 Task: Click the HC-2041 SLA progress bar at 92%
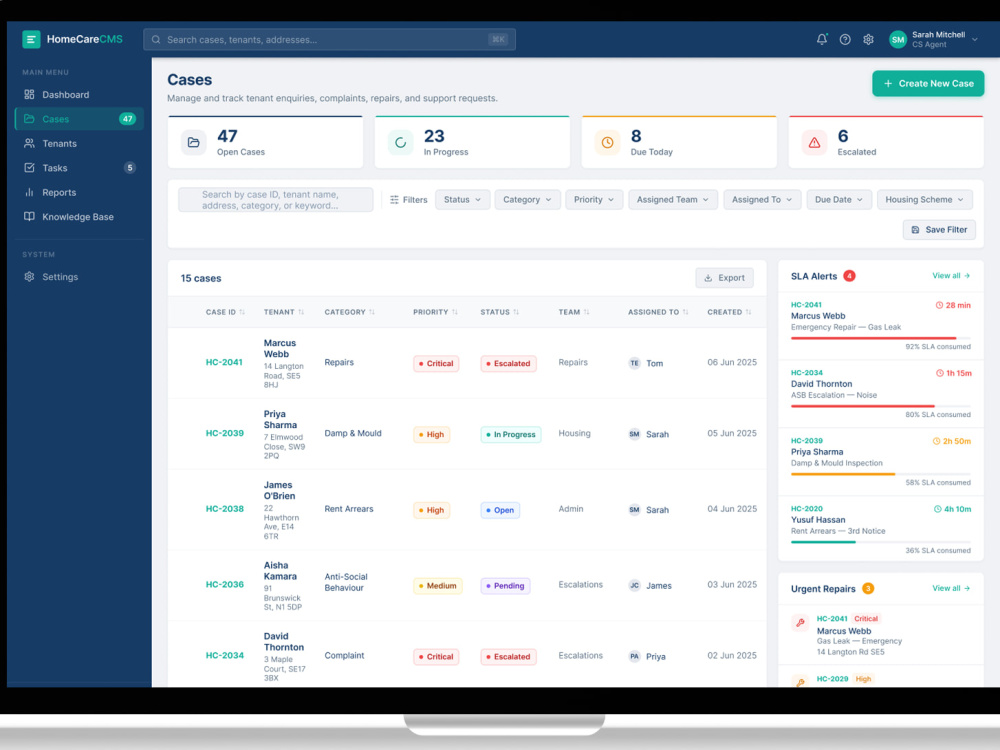click(881, 338)
